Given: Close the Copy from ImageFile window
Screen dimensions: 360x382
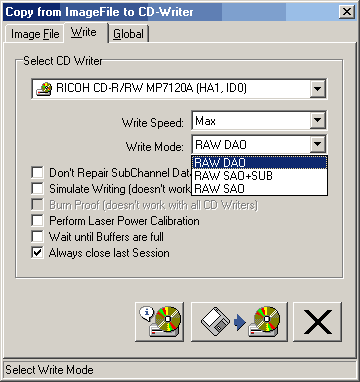Looking at the screenshot, I should tap(347, 12).
